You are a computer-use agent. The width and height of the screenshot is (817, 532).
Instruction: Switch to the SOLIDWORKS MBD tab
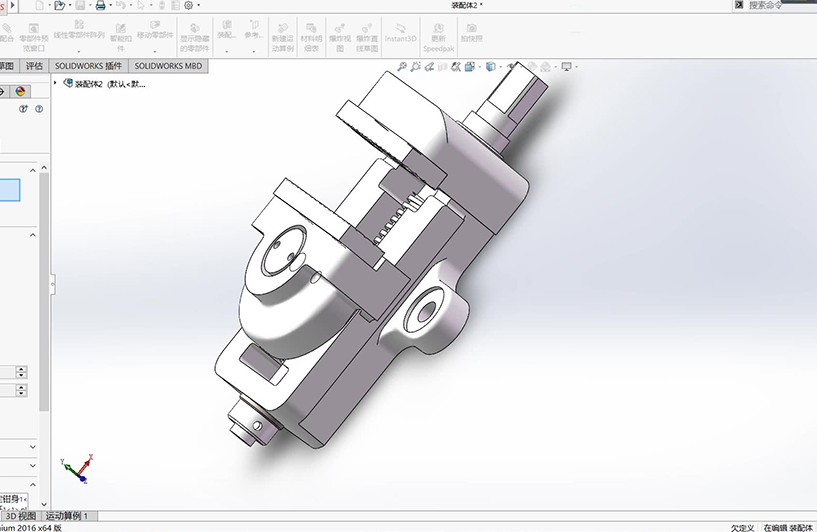(x=168, y=66)
